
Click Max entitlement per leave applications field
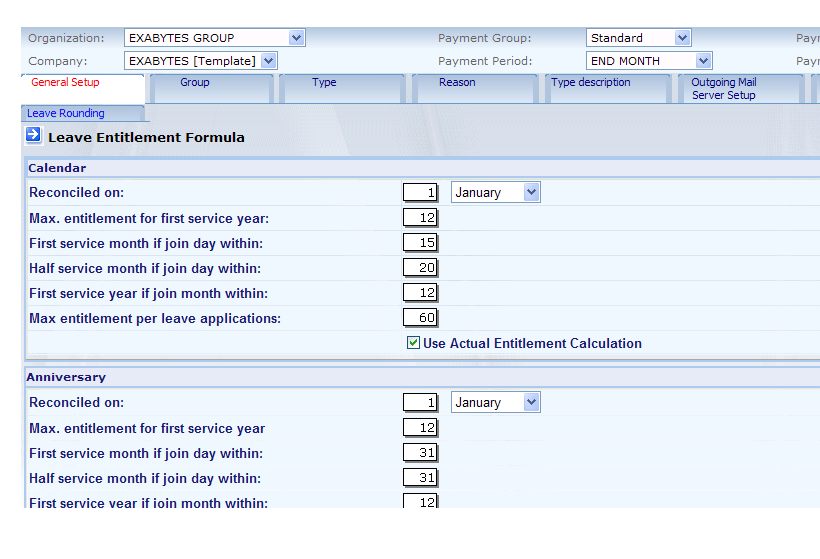420,317
